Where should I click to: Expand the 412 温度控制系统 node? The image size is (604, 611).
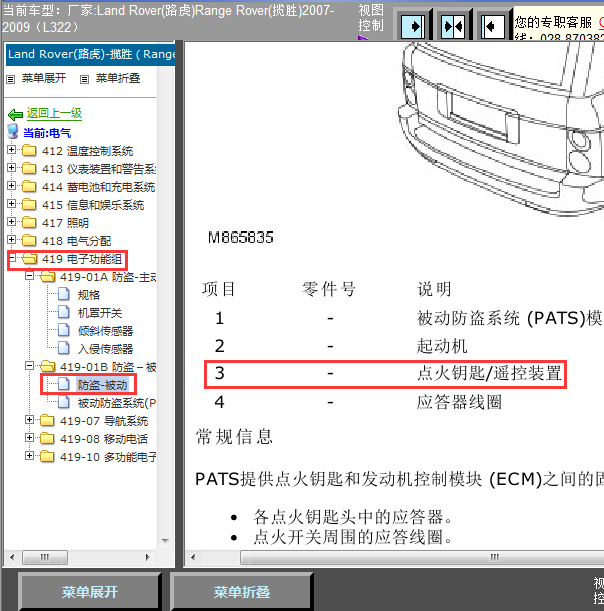click(11, 149)
